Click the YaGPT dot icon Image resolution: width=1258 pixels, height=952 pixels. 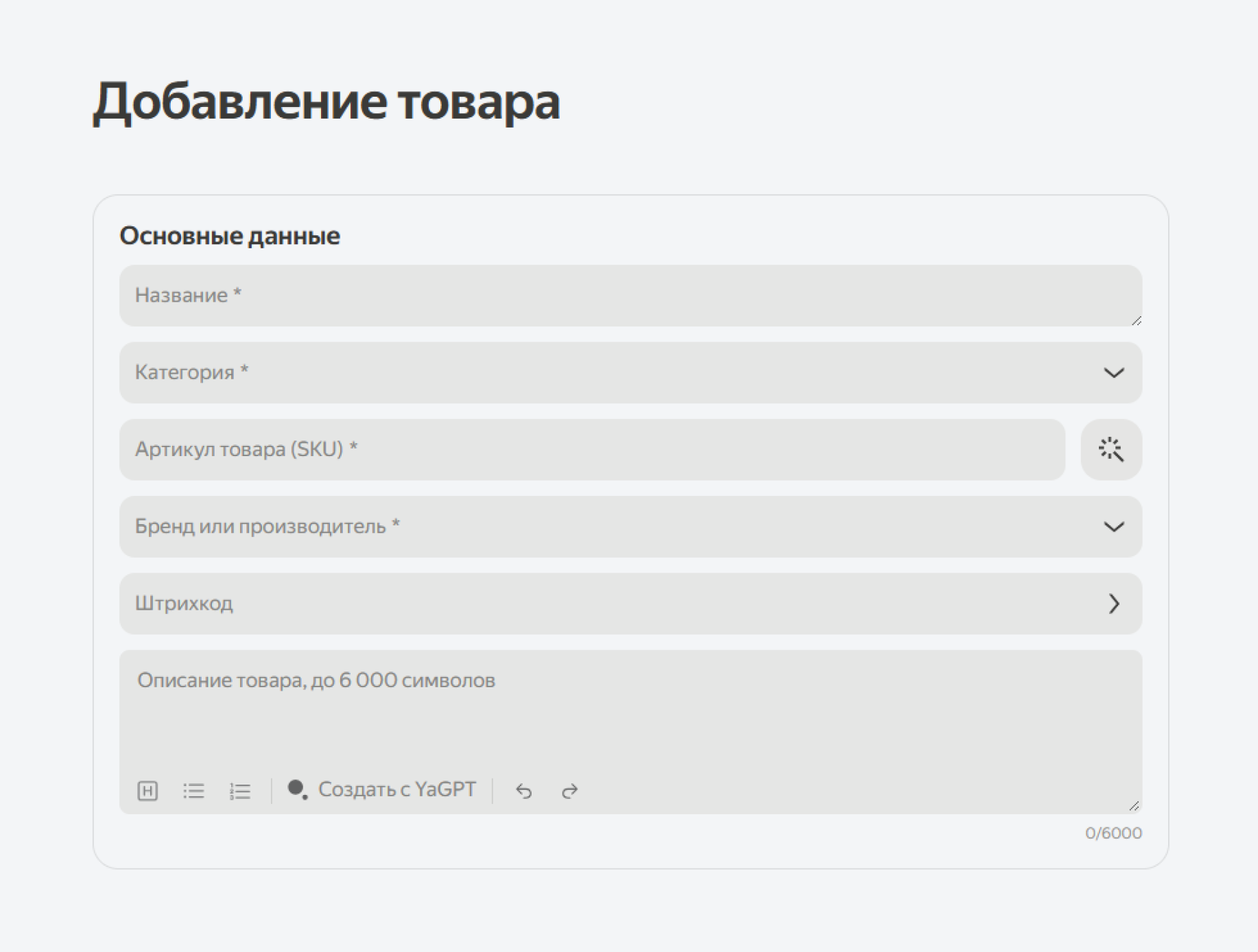297,789
